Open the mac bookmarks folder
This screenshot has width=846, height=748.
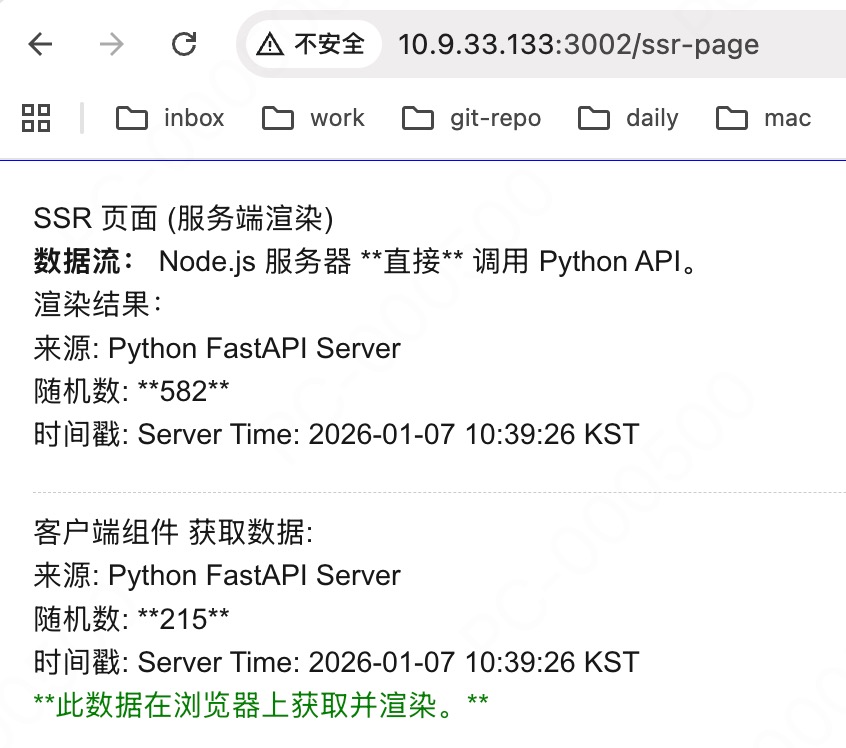click(763, 118)
